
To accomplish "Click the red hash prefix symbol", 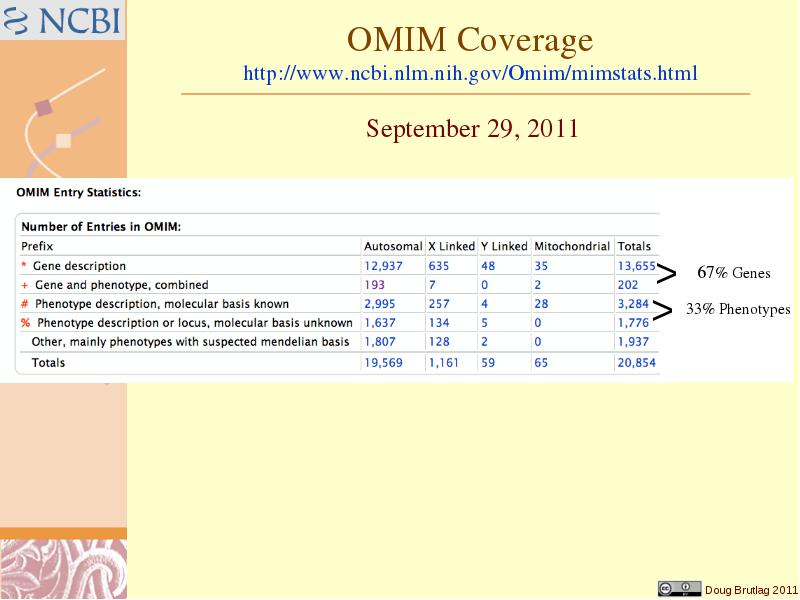I will pyautogui.click(x=24, y=304).
